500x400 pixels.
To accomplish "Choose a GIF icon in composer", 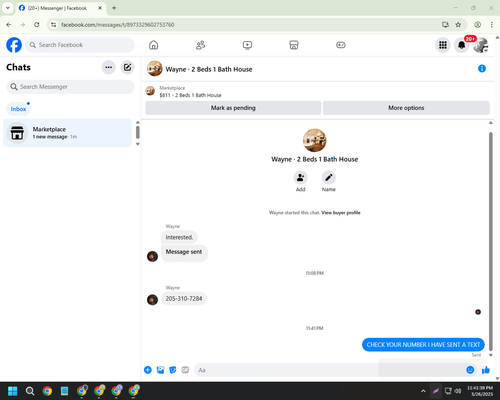I will point(185,370).
